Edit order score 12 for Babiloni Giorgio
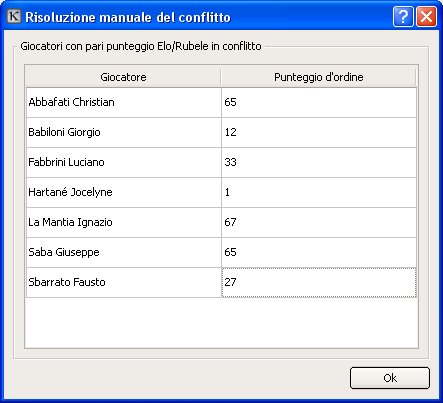Viewport: 443px width, 403px height. (x=319, y=132)
